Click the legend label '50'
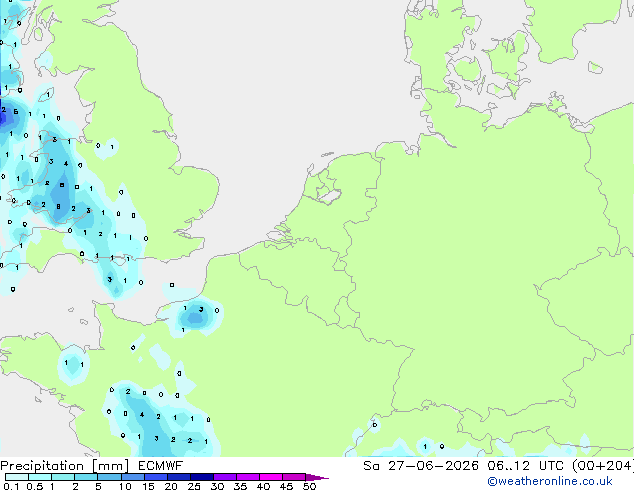 click(x=309, y=486)
